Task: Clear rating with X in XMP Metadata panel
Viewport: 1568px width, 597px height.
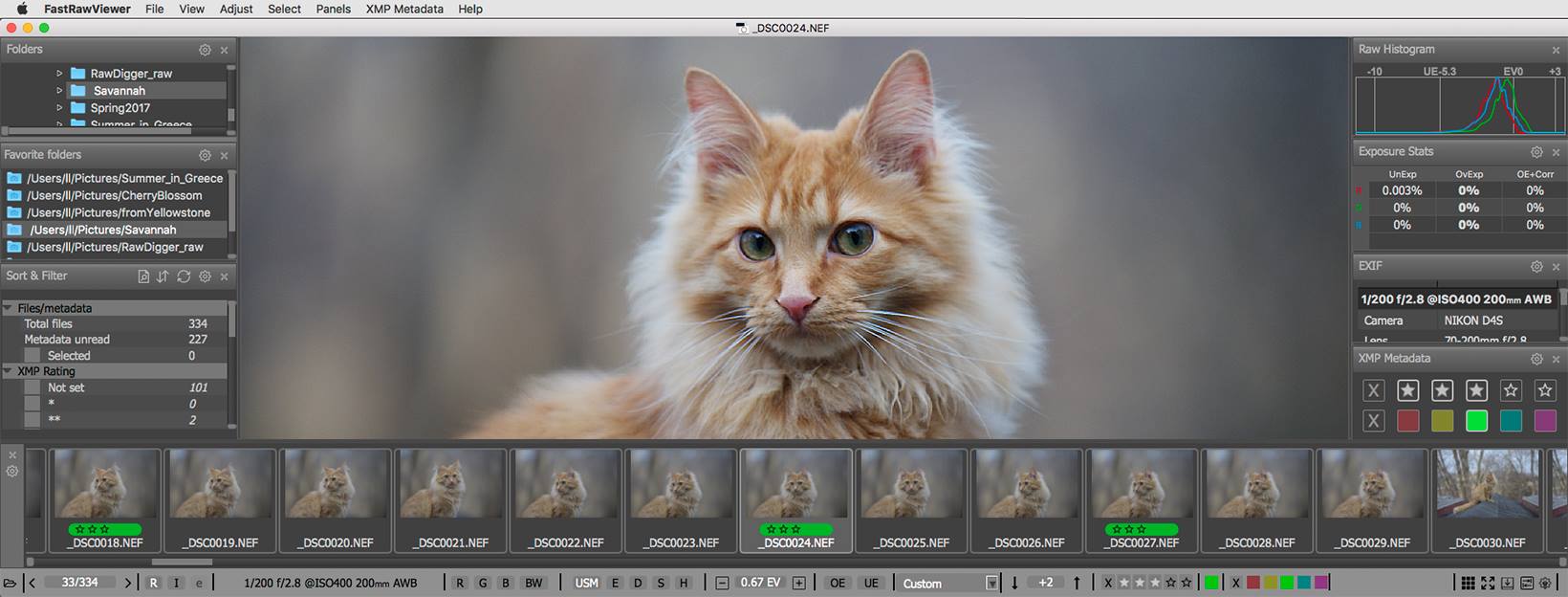Action: pyautogui.click(x=1374, y=390)
